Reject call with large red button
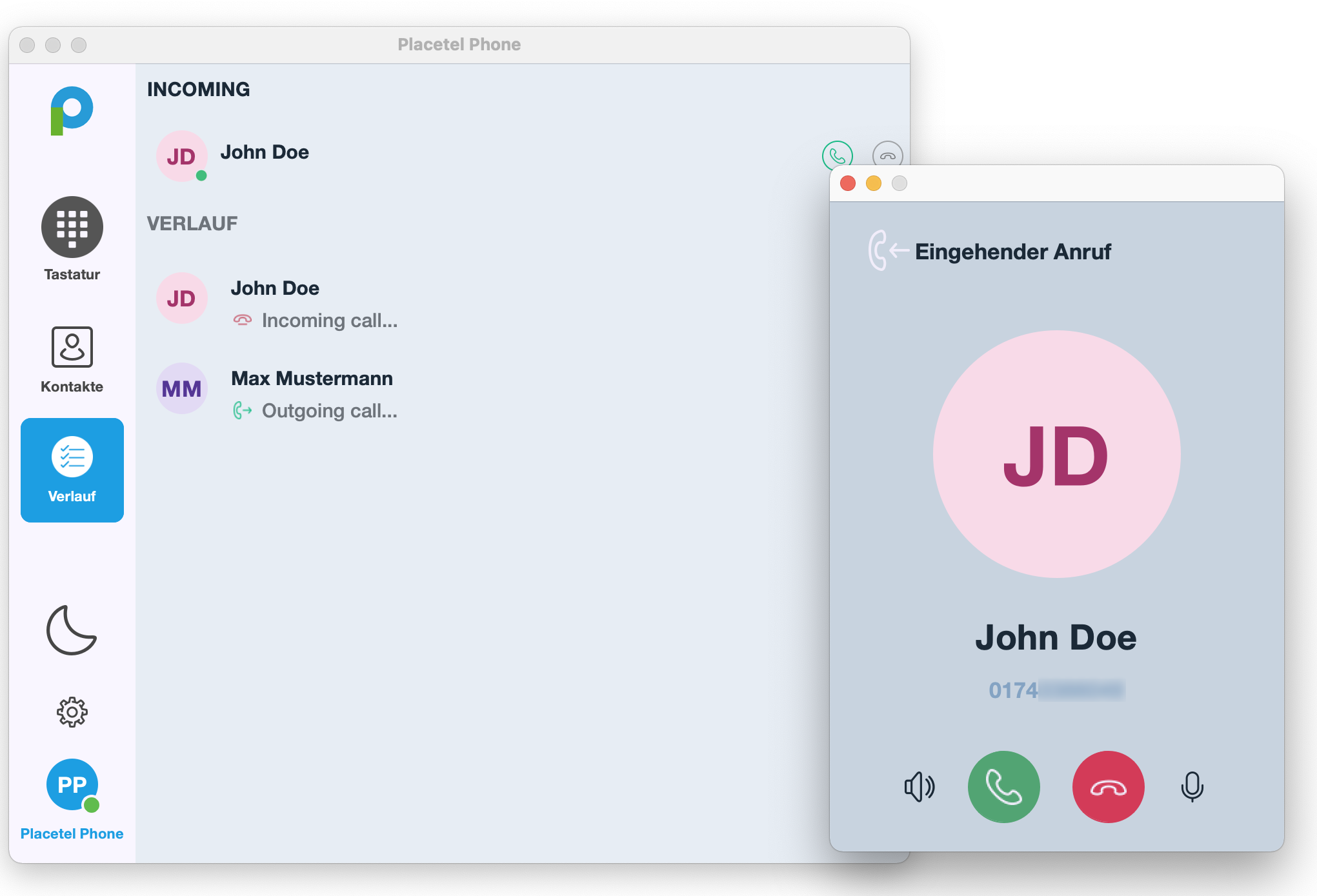The image size is (1317, 896). click(1108, 786)
